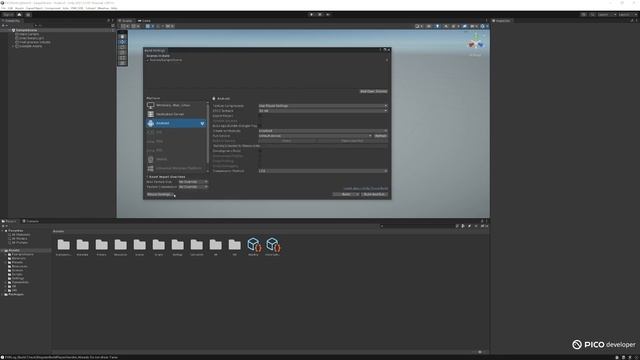
Task: Select the Inspector tab
Action: click(x=502, y=20)
